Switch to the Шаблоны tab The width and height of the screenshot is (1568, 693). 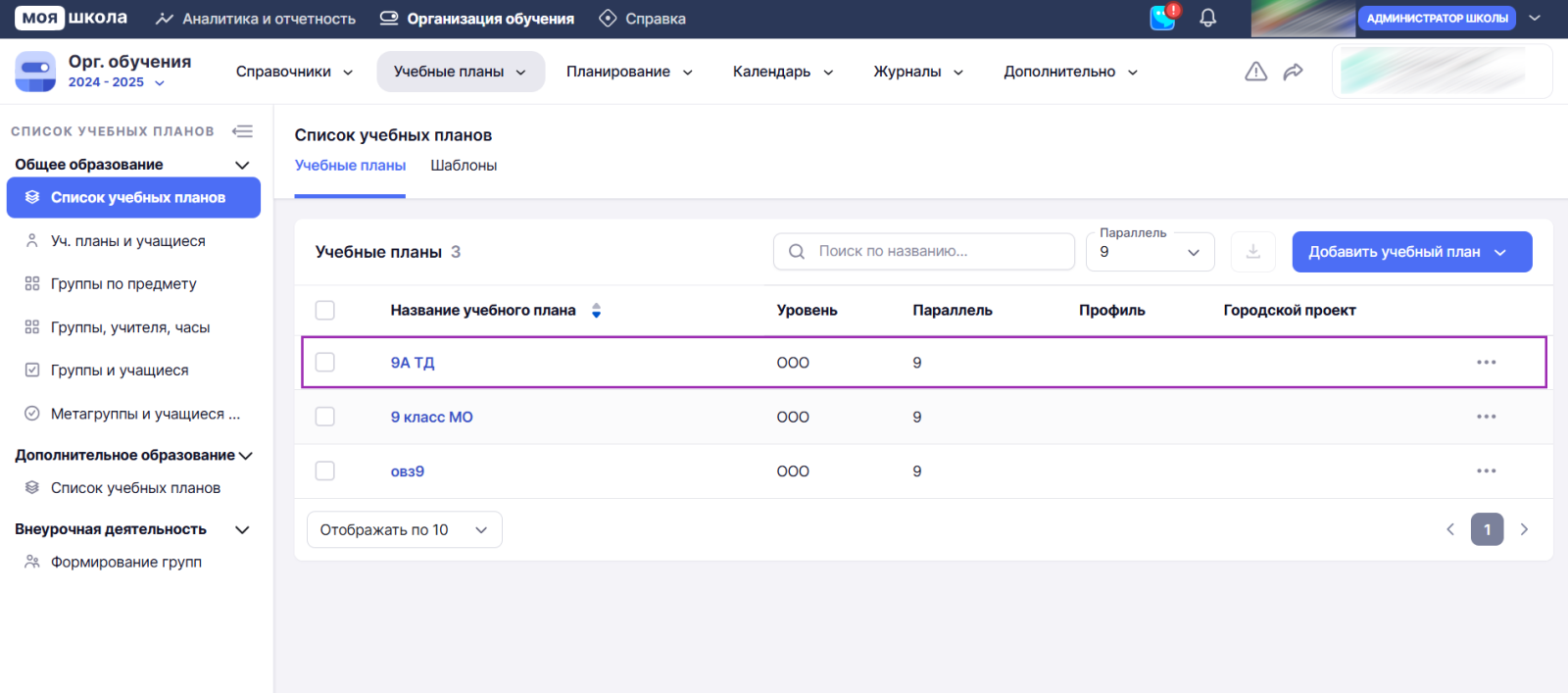click(464, 166)
